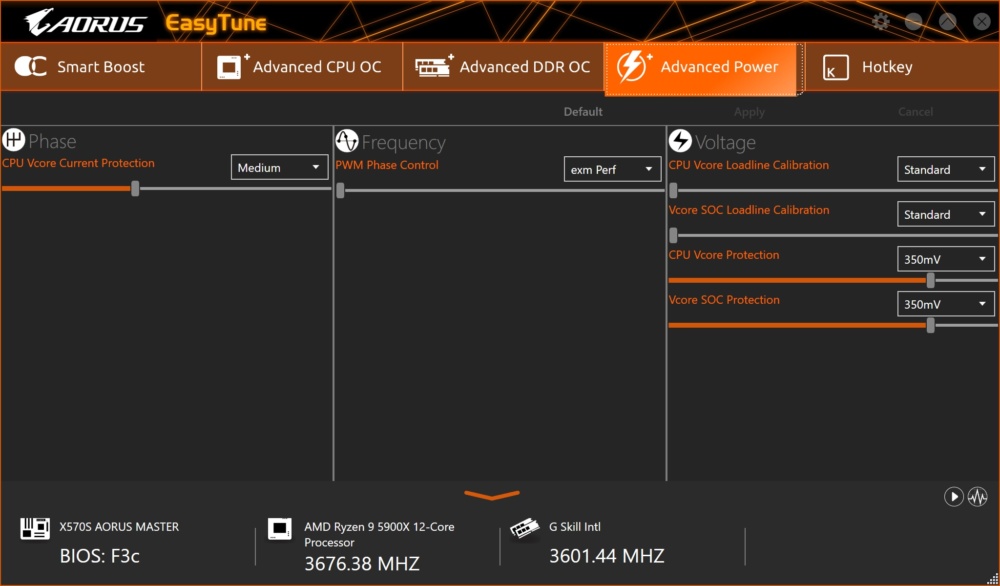Open the hardware monitor waveform icon
This screenshot has height=586, width=1000.
[978, 497]
